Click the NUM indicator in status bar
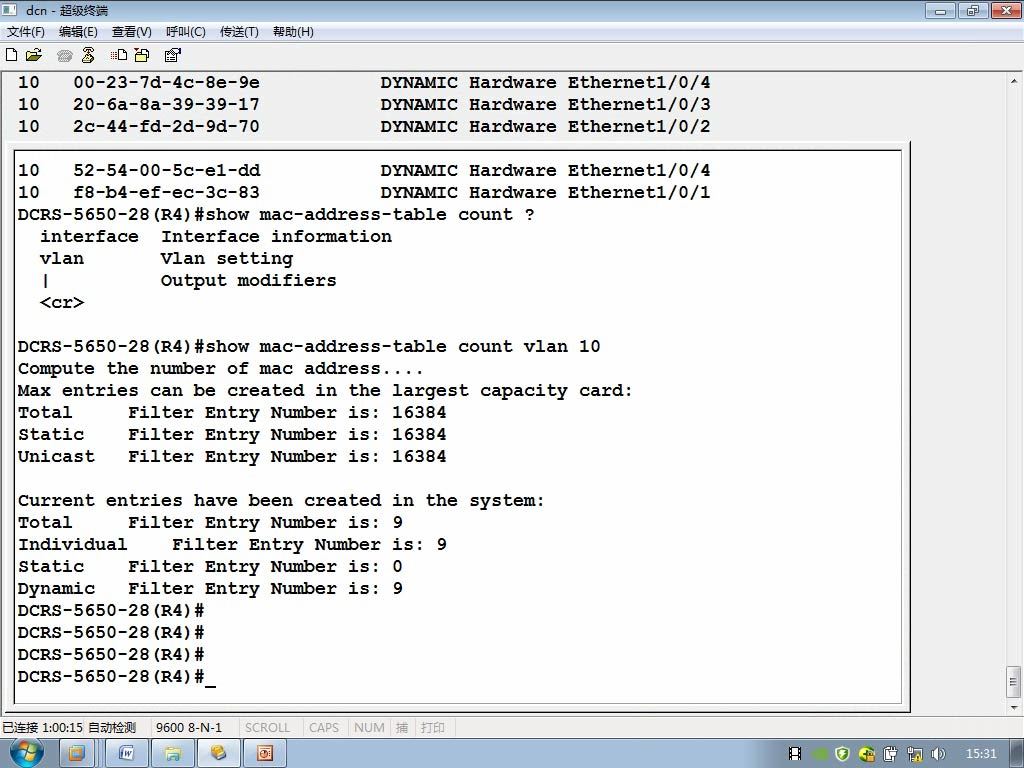 click(x=369, y=727)
